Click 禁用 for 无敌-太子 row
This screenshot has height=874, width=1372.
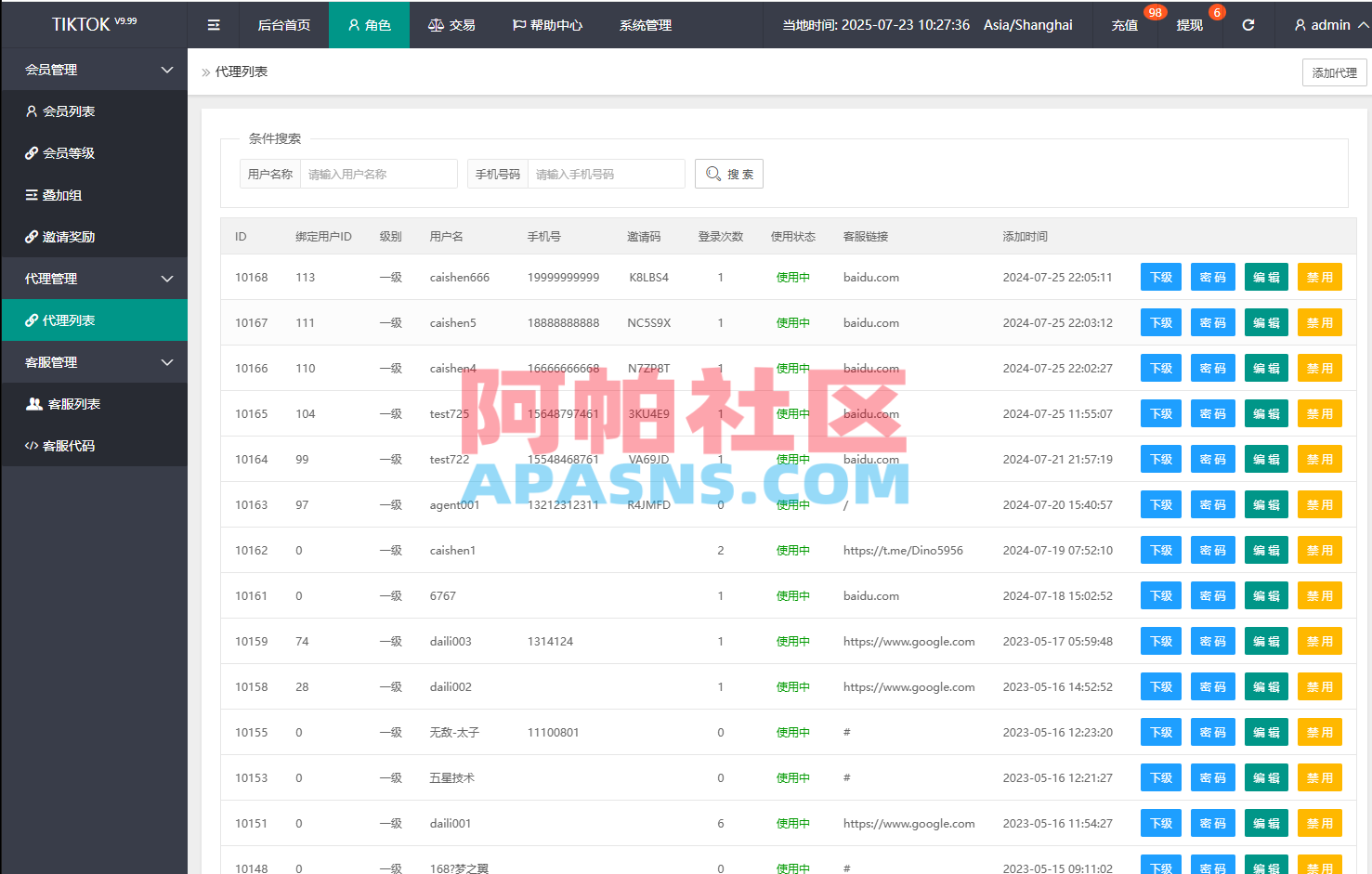1320,732
